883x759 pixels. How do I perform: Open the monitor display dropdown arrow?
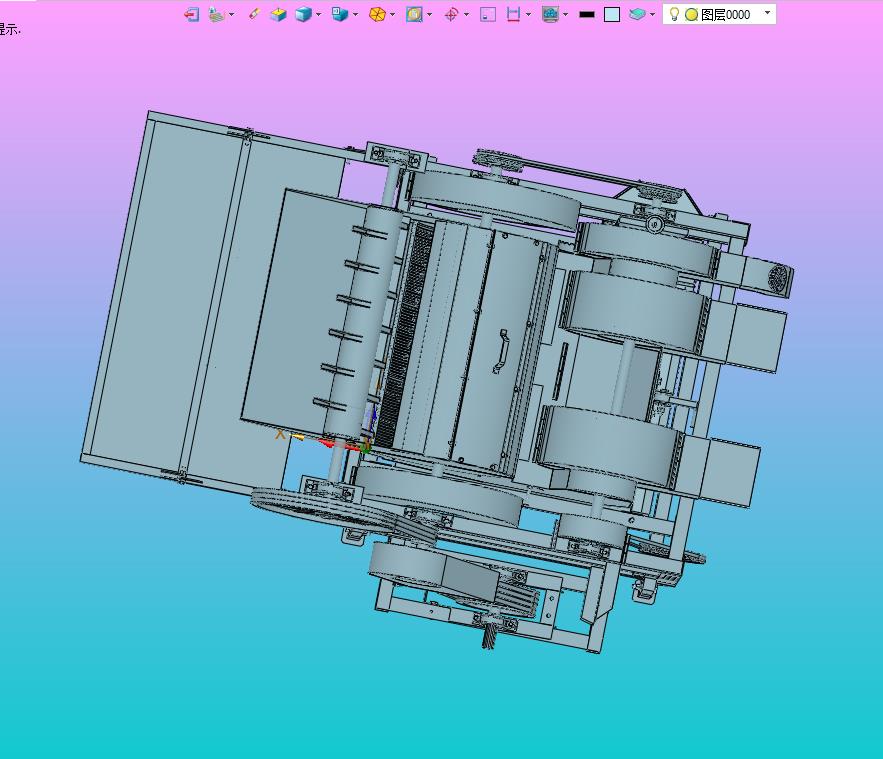tap(565, 15)
